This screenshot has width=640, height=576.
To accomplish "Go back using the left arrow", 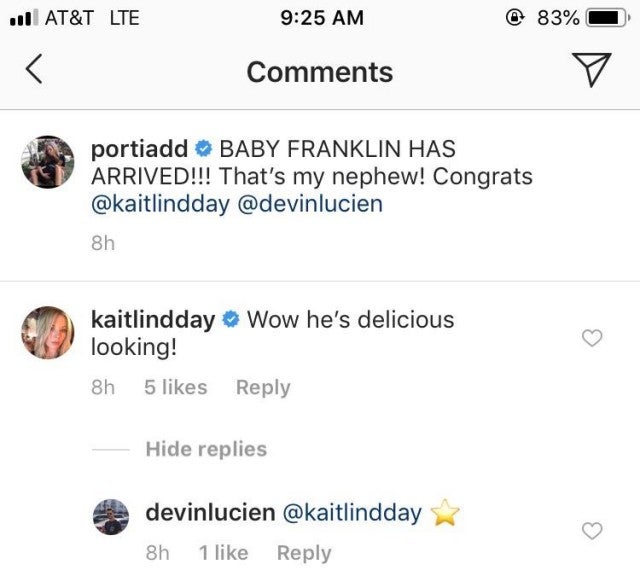I will click(34, 70).
